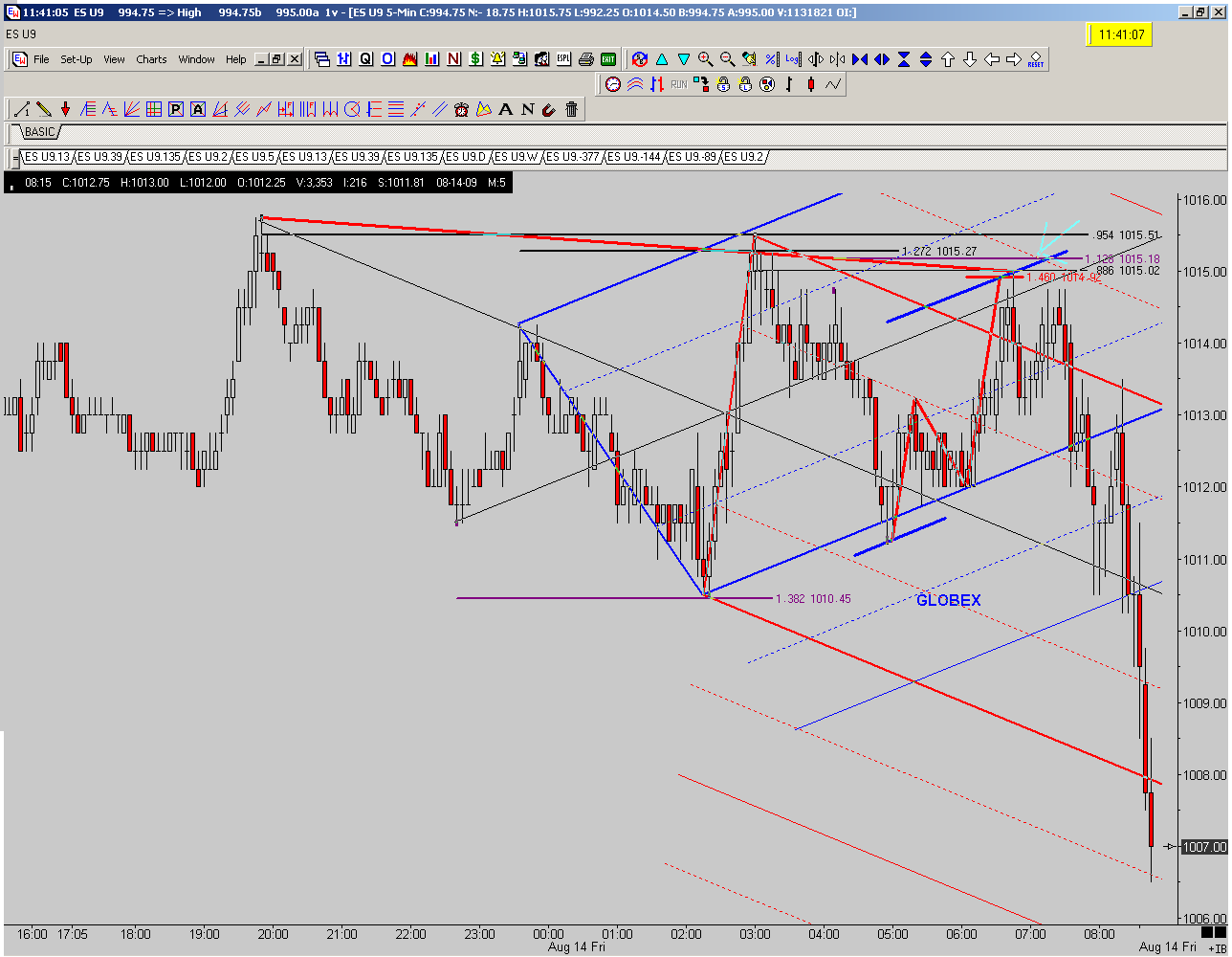This screenshot has height=957, width=1232.
Task: Select the magnet snap tool
Action: (549, 109)
